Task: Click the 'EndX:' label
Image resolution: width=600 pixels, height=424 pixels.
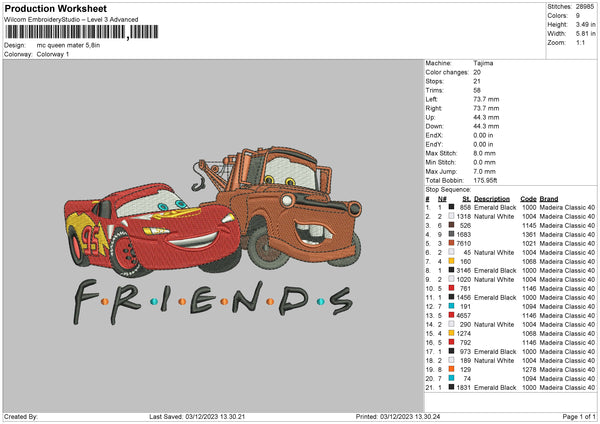Action: 434,135
